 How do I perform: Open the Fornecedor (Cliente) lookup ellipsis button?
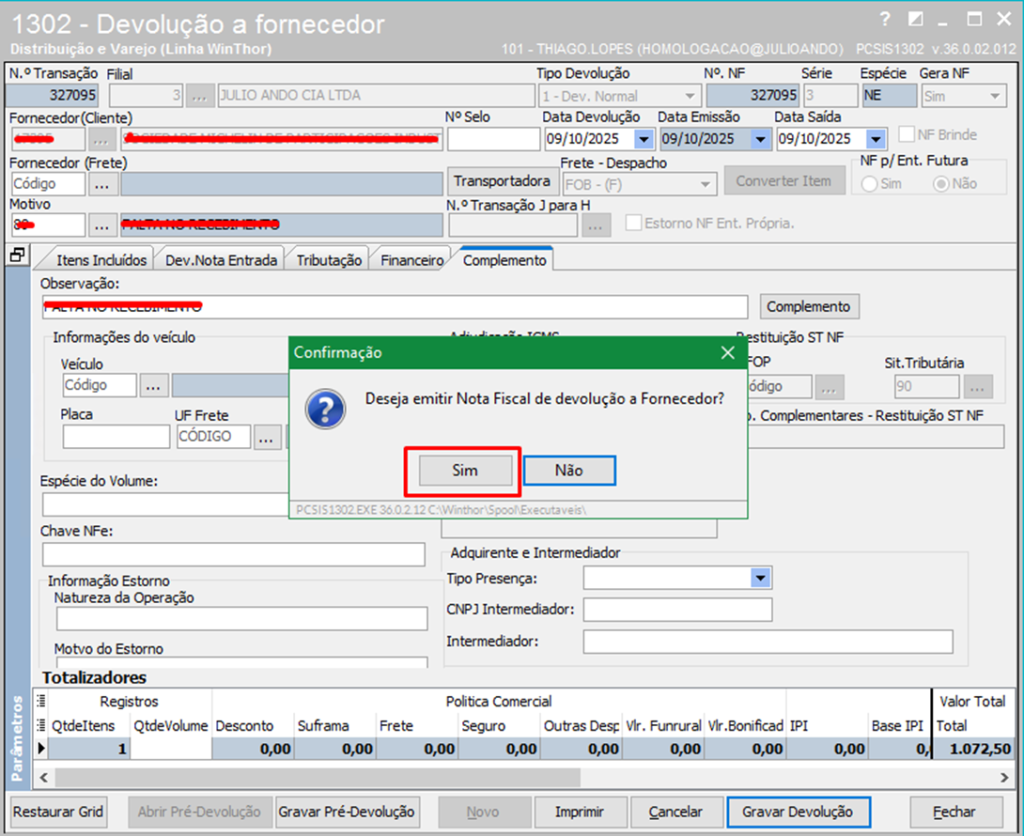pyautogui.click(x=102, y=139)
